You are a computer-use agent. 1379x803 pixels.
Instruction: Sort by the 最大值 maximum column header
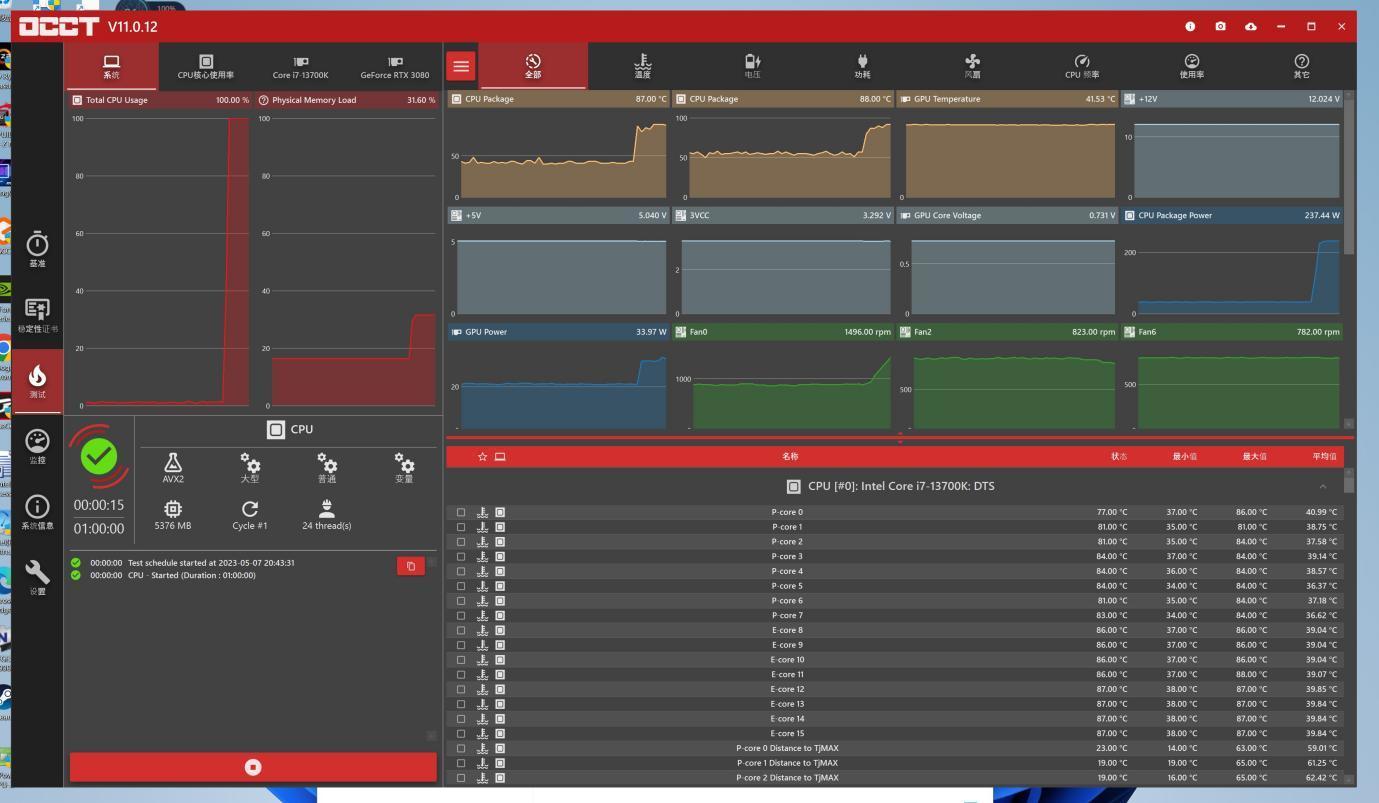[1254, 457]
